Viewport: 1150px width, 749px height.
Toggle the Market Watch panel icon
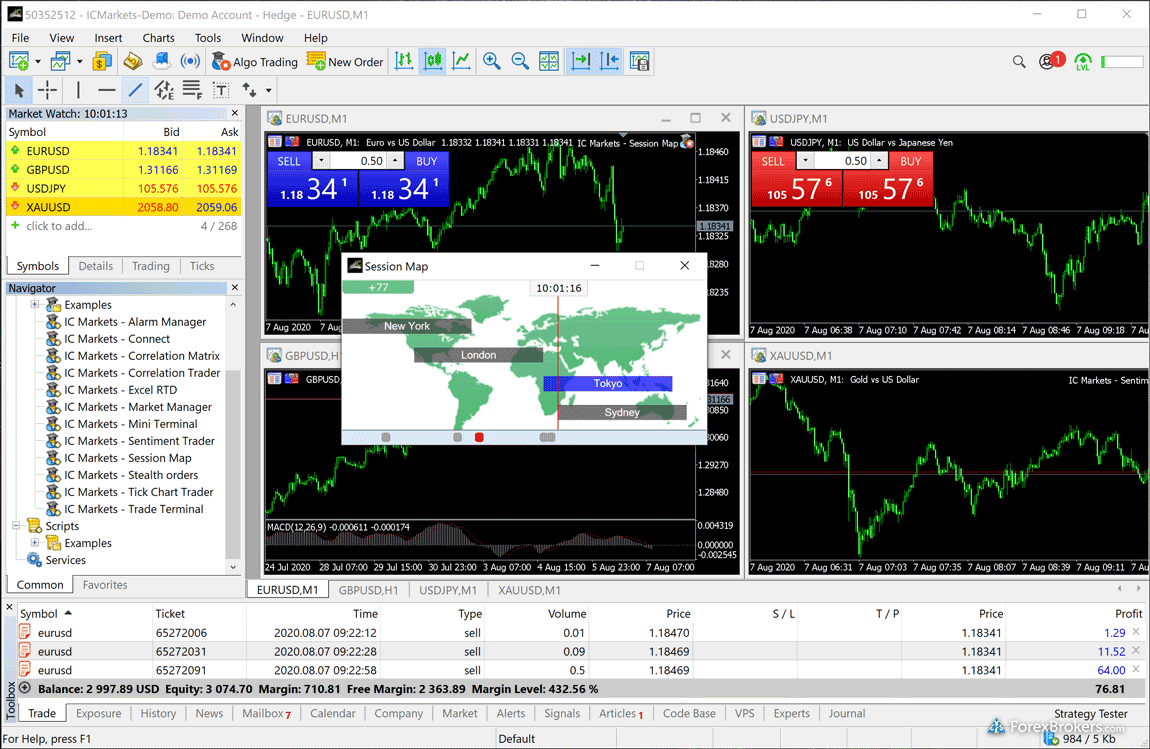tap(102, 62)
